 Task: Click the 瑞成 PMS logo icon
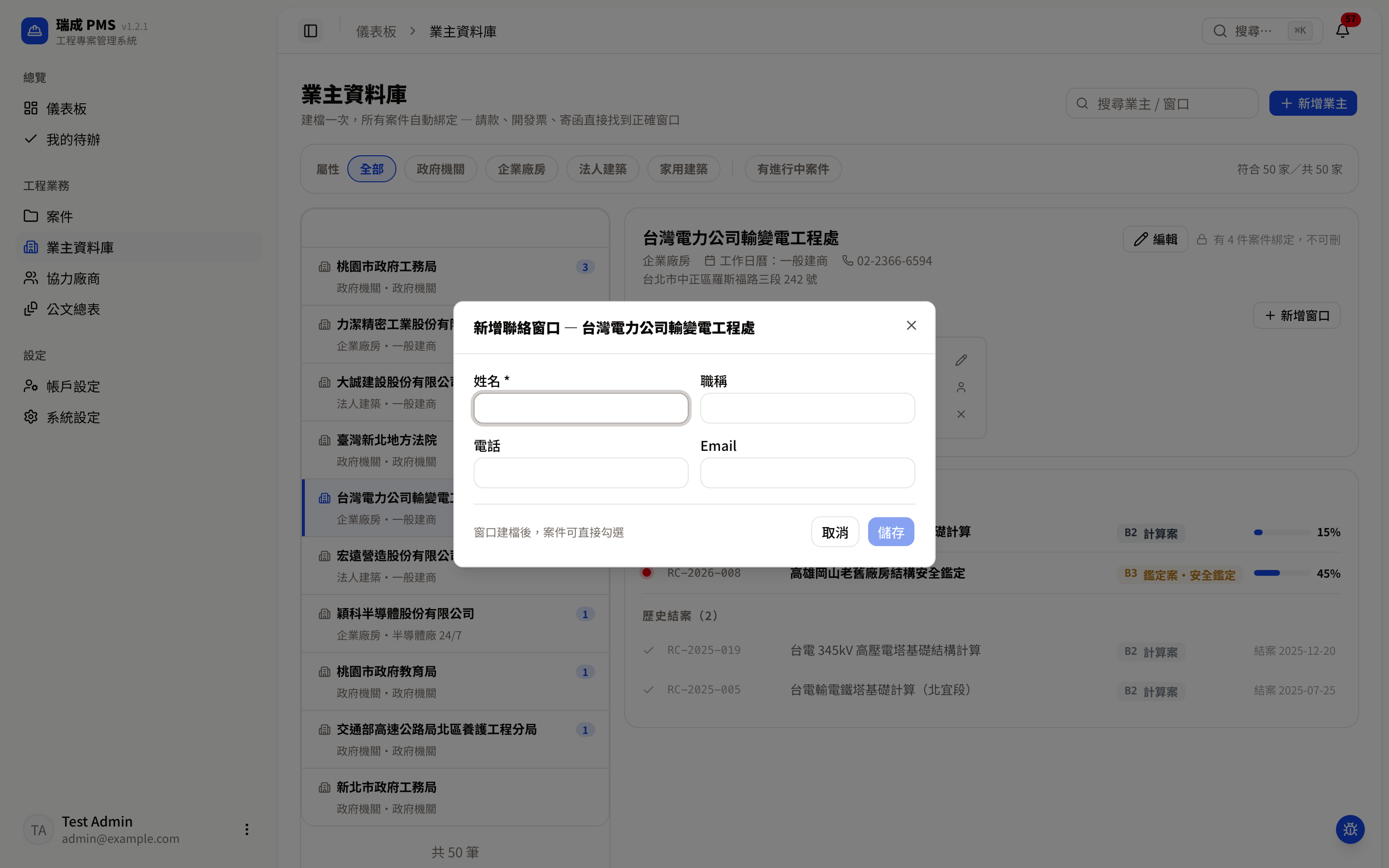(x=34, y=31)
